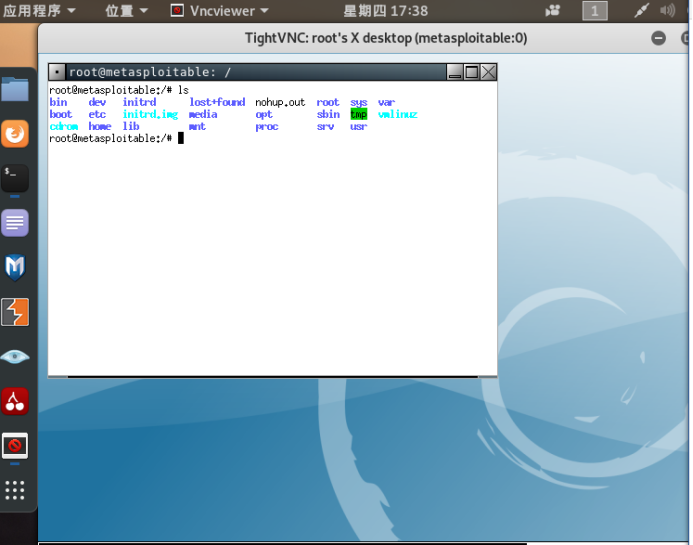The height and width of the screenshot is (545, 693).
Task: Close the root@metasploitable terminal window
Action: pos(488,72)
